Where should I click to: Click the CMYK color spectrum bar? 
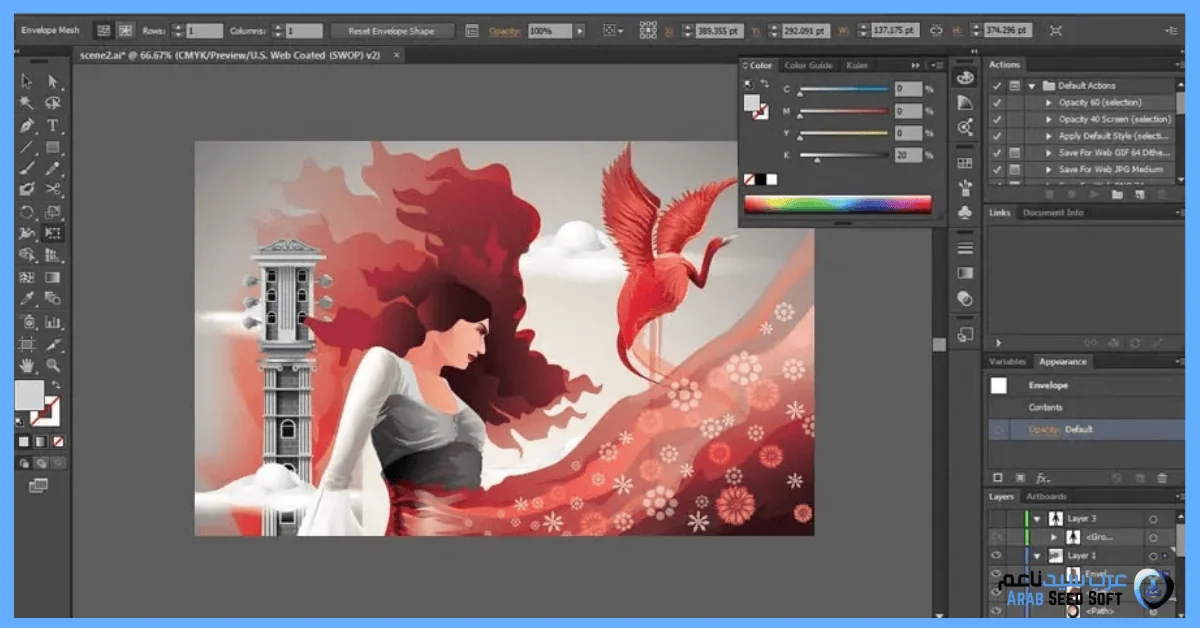pos(837,204)
